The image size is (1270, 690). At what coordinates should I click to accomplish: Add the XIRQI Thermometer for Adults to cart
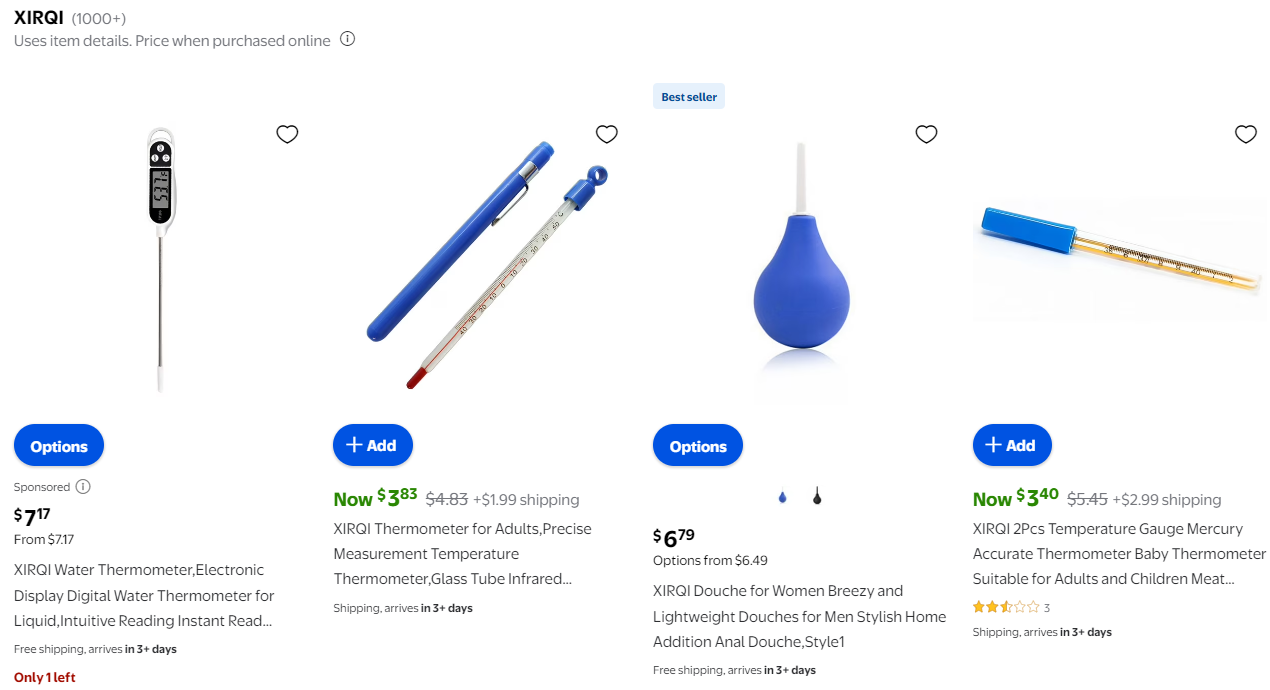pos(372,445)
